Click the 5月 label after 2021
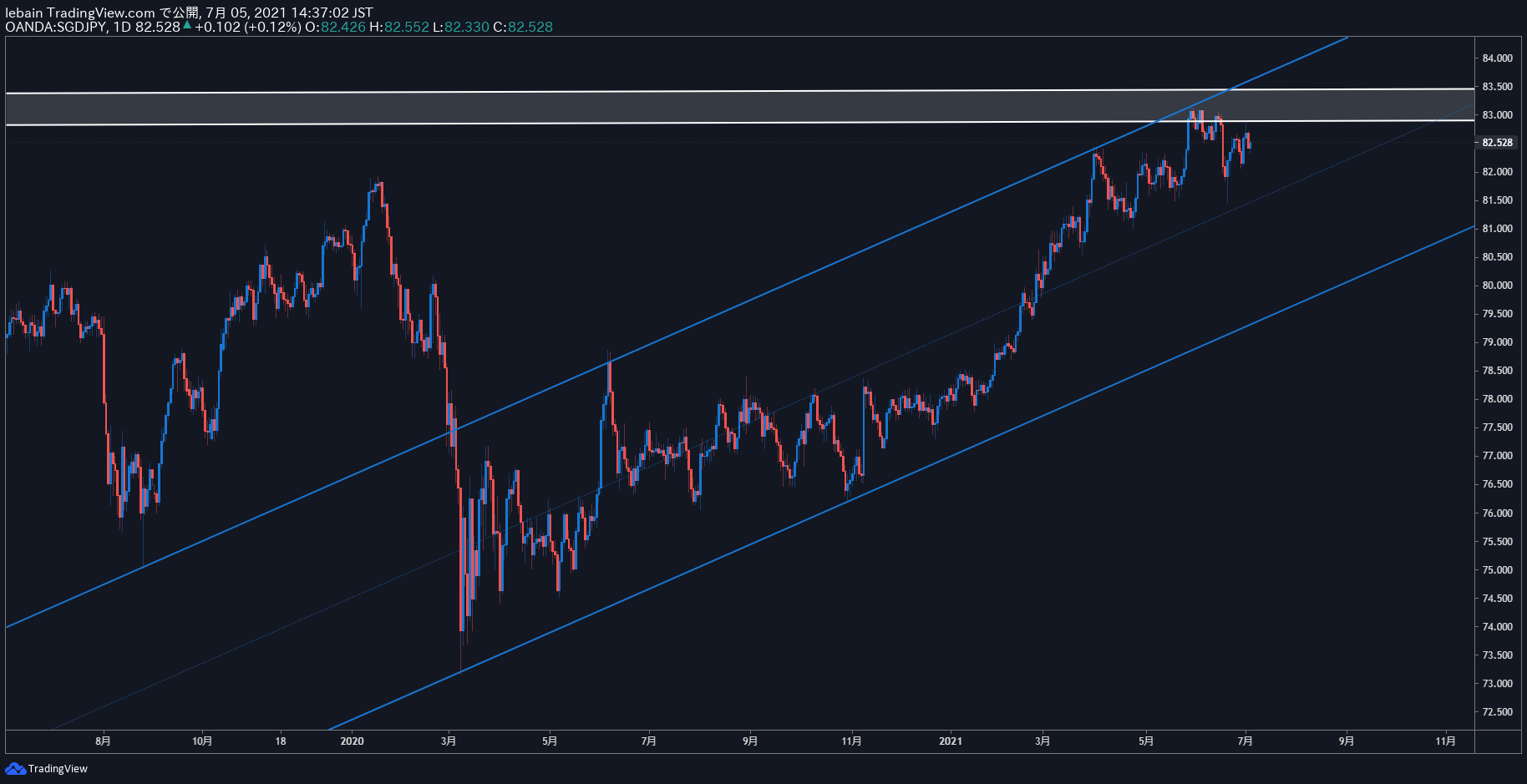Screen dimensions: 1527x784 1146,741
